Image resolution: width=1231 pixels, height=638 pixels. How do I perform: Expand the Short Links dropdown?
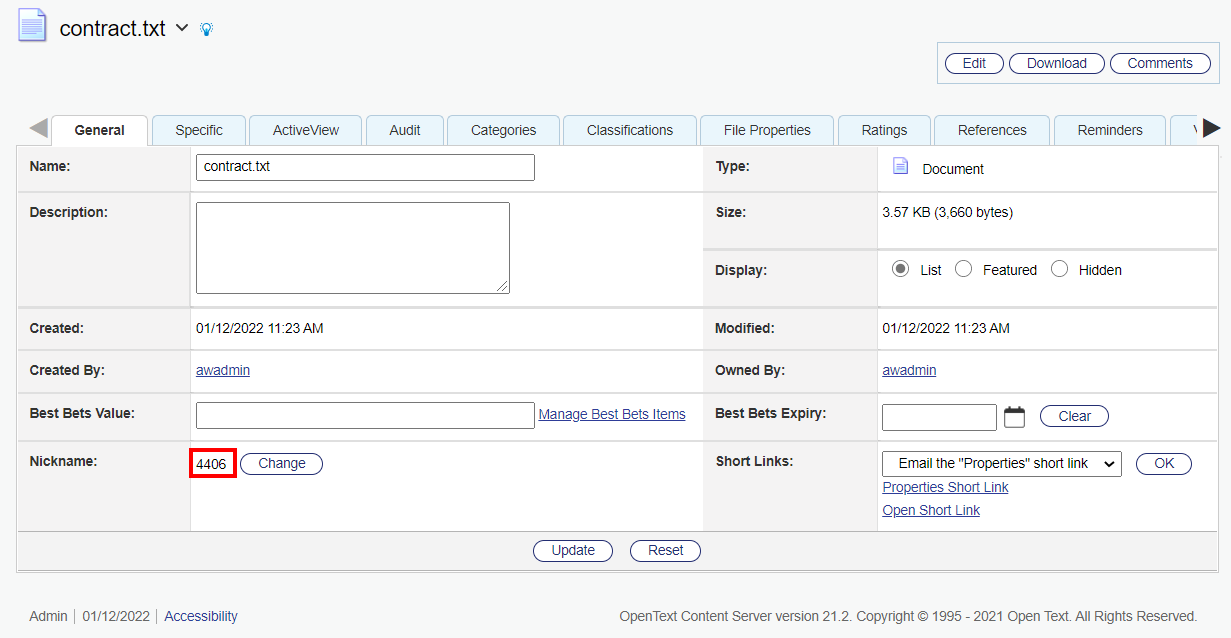click(1001, 464)
